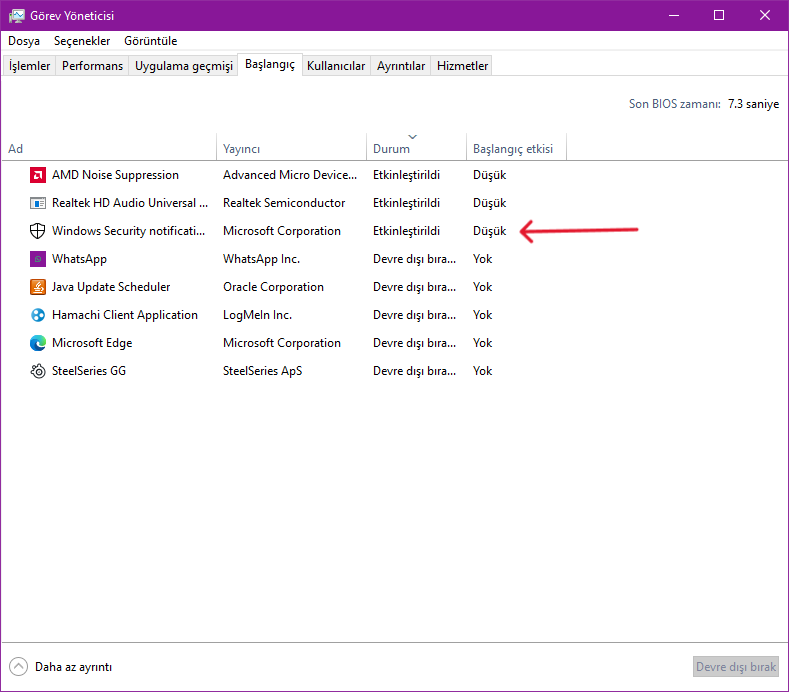
Task: Close the Görev Yöneticisi window
Action: tap(765, 16)
